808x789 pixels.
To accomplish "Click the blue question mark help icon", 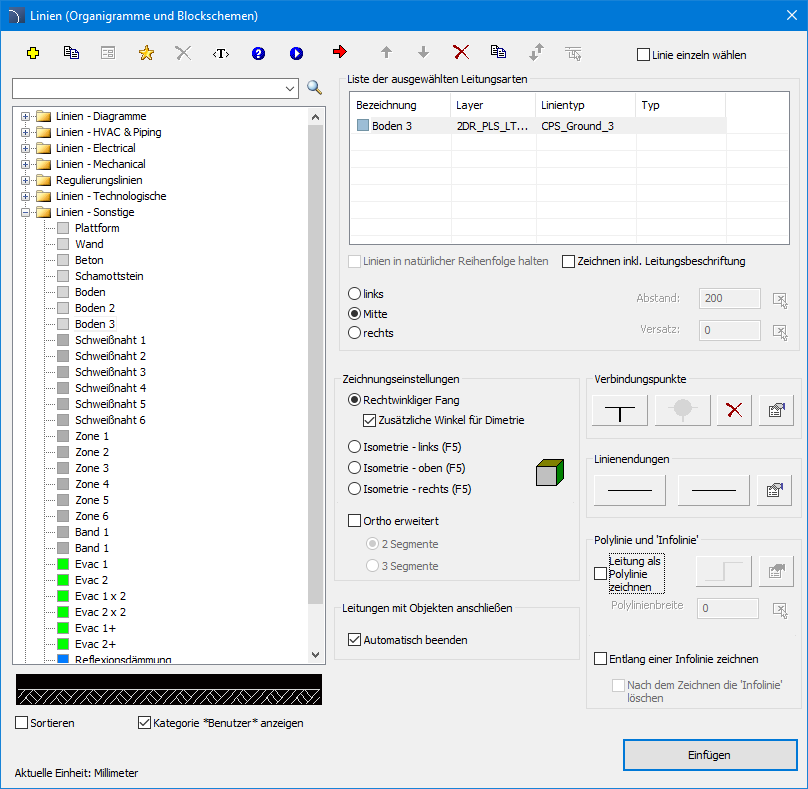I will [x=258, y=53].
